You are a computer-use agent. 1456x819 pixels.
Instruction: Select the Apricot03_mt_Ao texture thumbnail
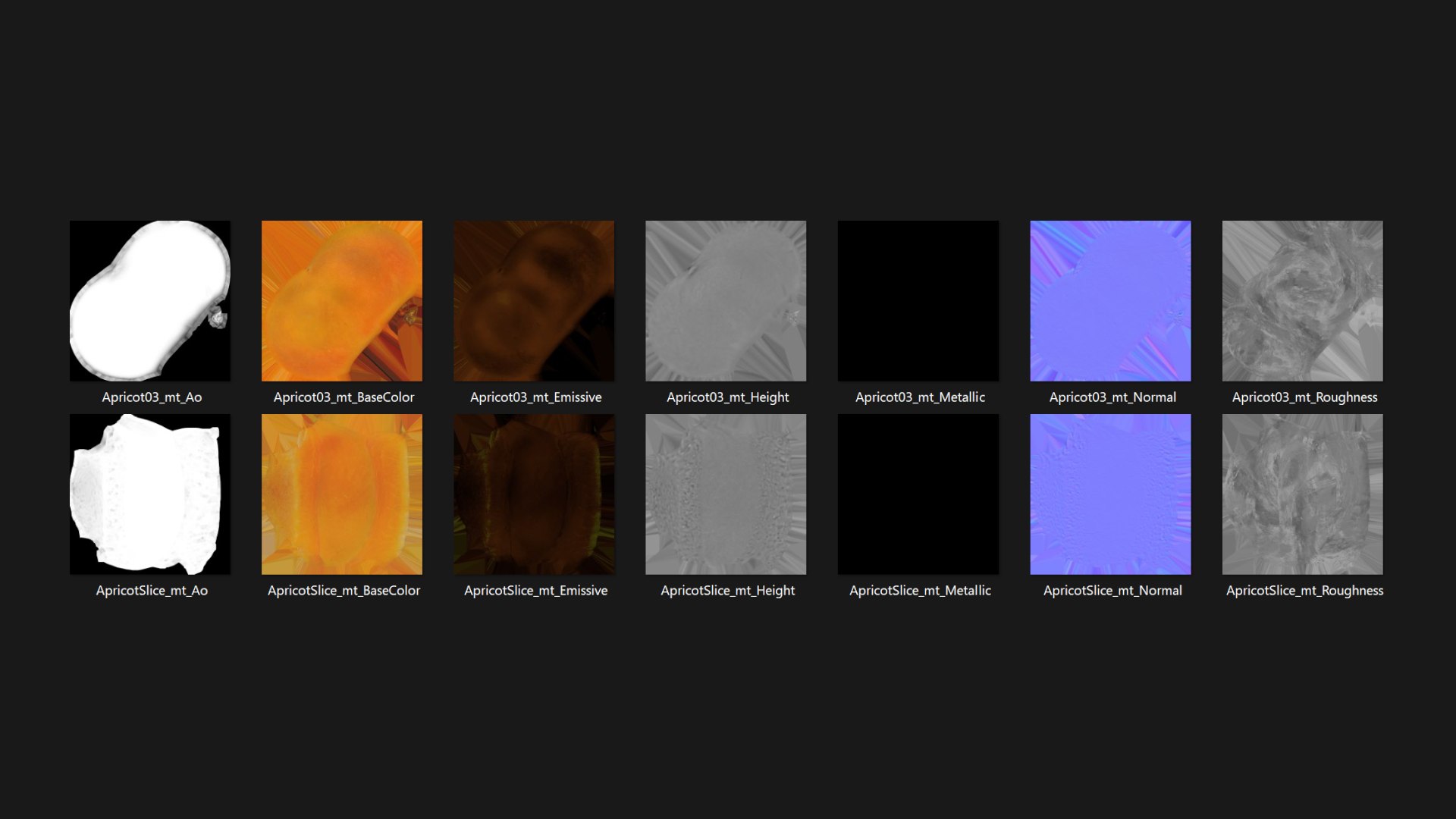[150, 301]
